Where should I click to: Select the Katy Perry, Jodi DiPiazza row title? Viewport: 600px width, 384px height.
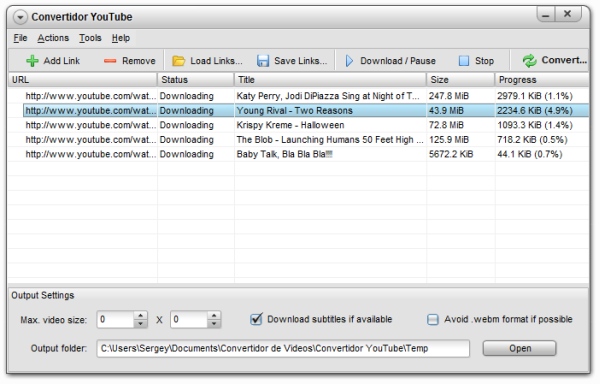[x=328, y=96]
